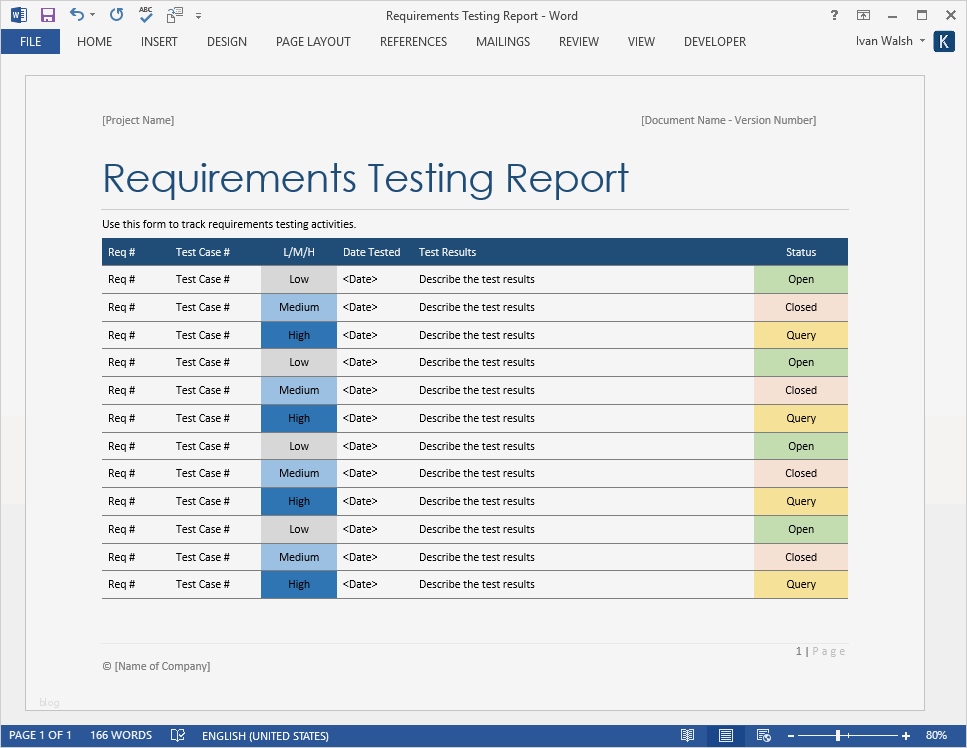Click the proofing errors icon in status bar
967x748 pixels.
(177, 735)
